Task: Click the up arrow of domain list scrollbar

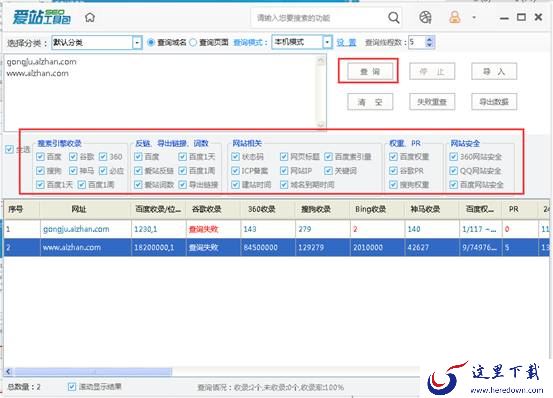Action: [321, 61]
